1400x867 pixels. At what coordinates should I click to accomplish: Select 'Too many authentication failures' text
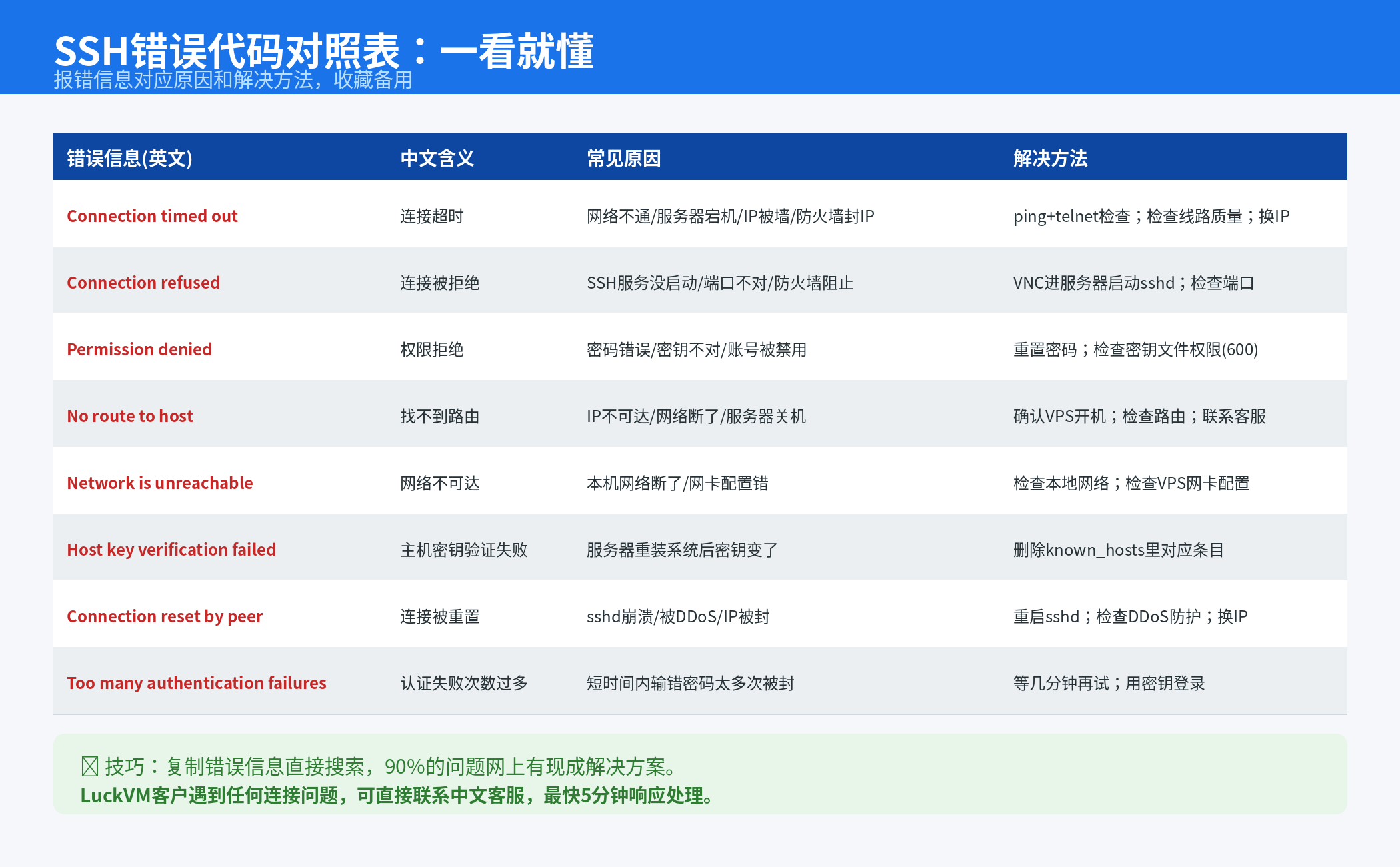(x=197, y=683)
